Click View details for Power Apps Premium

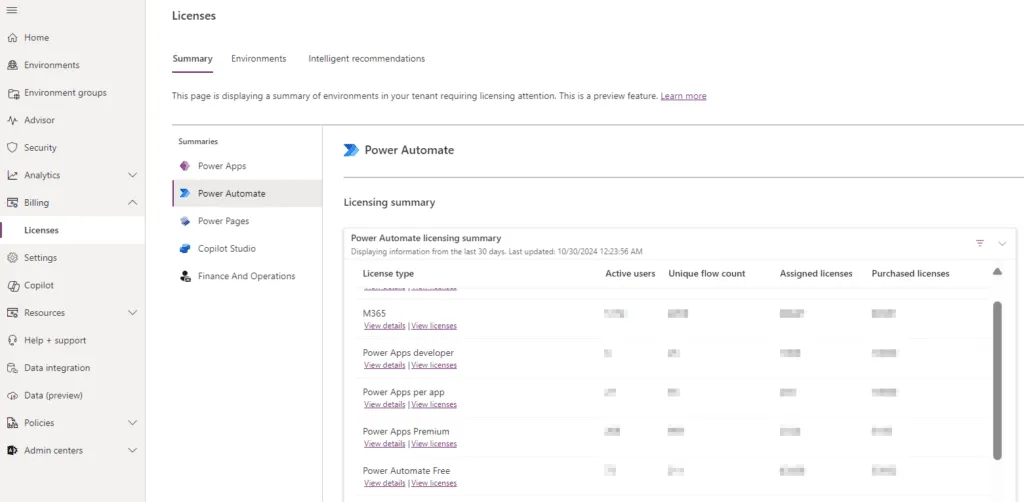[385, 444]
